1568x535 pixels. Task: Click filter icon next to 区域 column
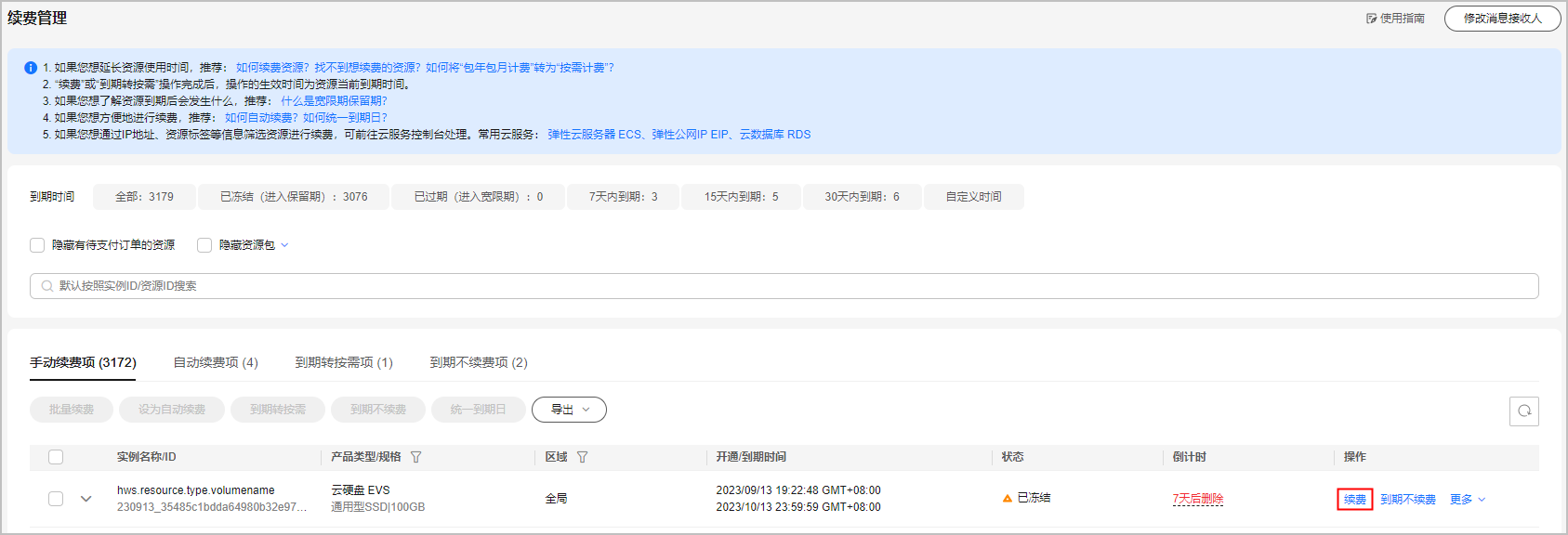click(582, 457)
